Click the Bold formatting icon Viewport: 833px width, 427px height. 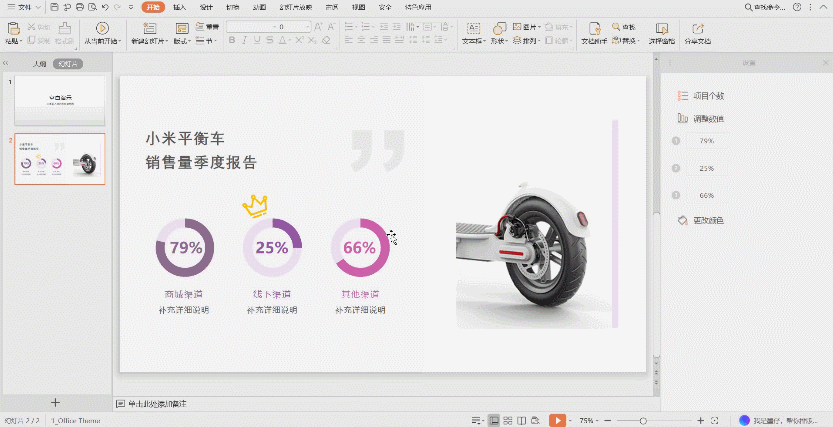pyautogui.click(x=232, y=41)
